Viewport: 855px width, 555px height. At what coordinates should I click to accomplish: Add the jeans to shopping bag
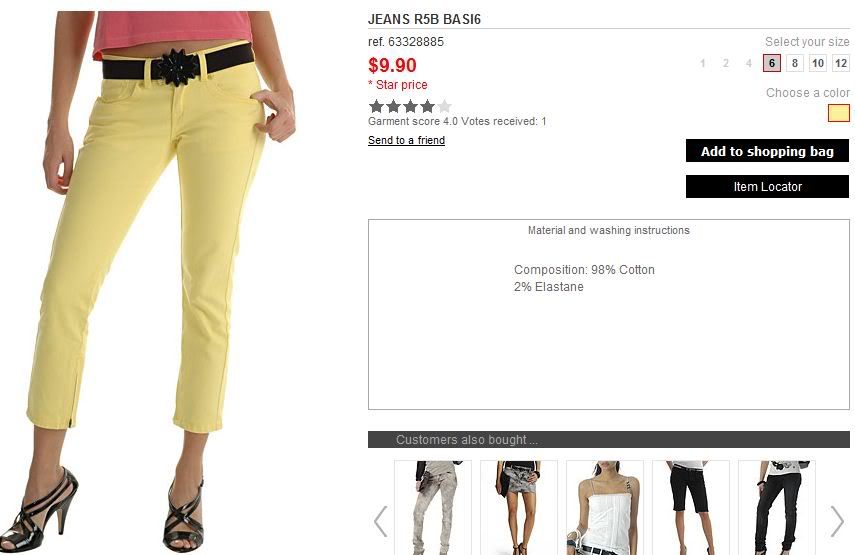(x=767, y=151)
